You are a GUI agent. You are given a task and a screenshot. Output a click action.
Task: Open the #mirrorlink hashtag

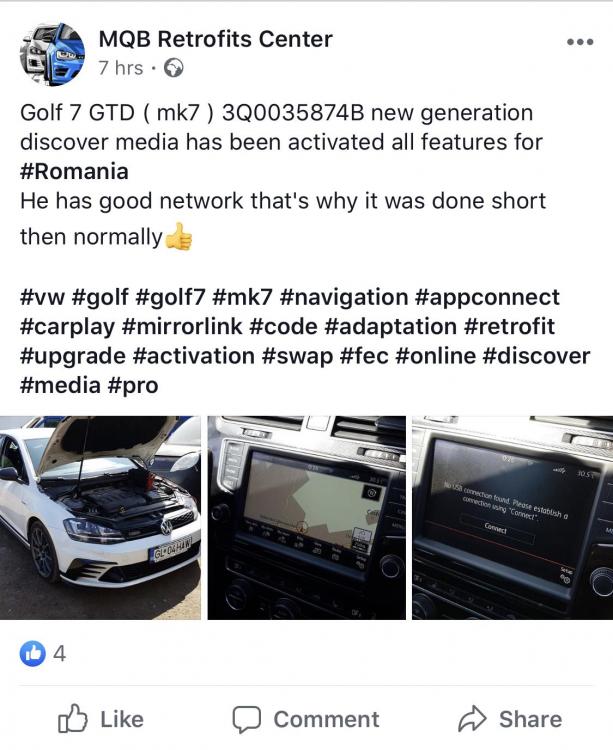(x=182, y=326)
